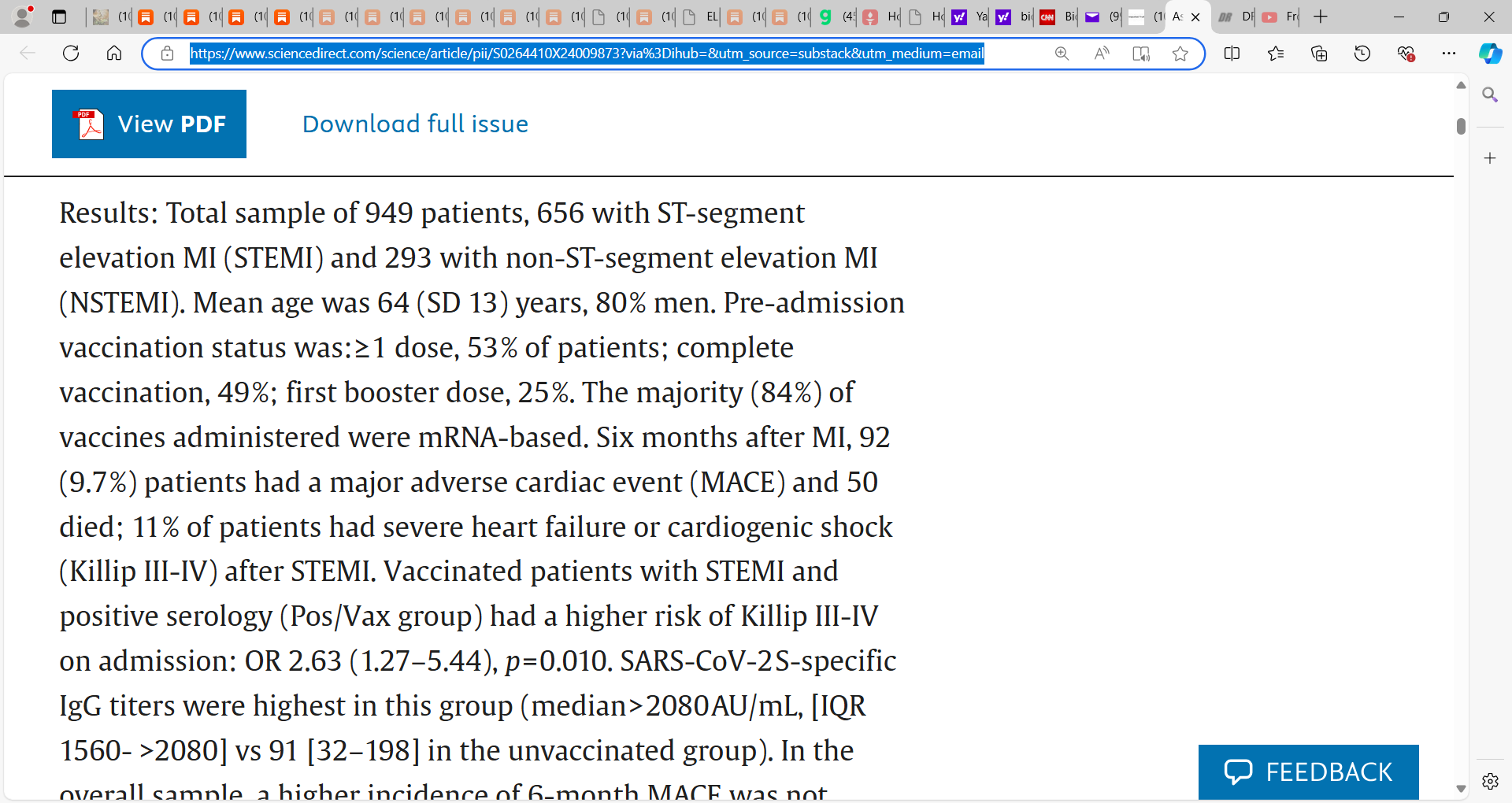Screen dimensions: 1512x803
Task: Refresh the current page
Action: (x=71, y=54)
